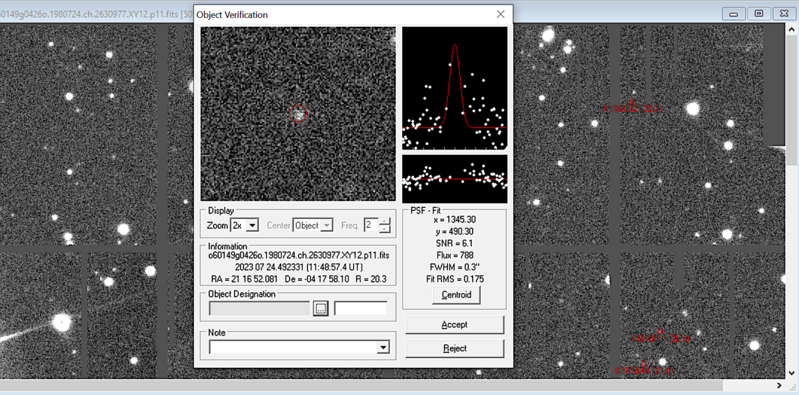Focus the greyed designation text field
The width and height of the screenshot is (799, 395).
pos(259,308)
